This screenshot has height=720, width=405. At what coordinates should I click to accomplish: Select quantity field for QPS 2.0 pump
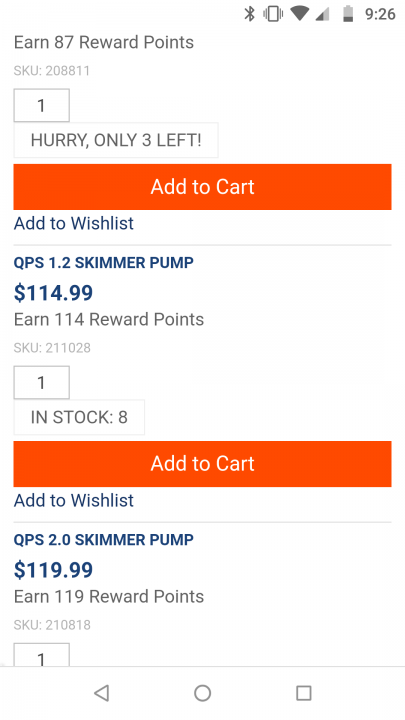pyautogui.click(x=42, y=655)
